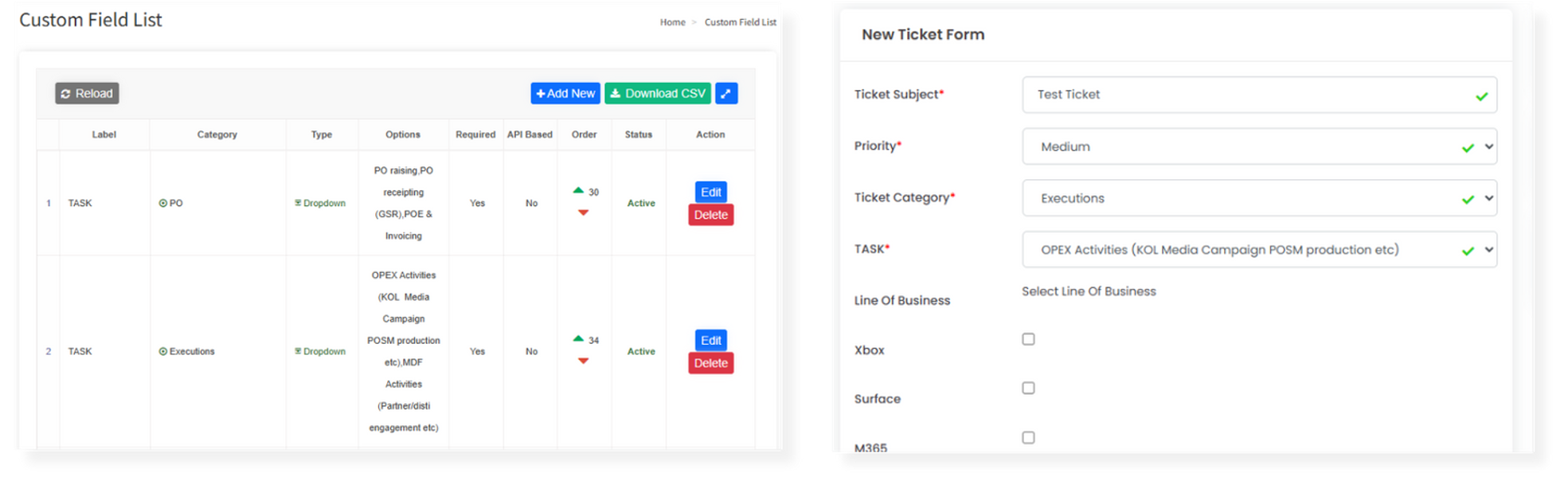This screenshot has width=1568, height=480.
Task: Expand the Ticket Category dropdown
Action: pos(1258,198)
